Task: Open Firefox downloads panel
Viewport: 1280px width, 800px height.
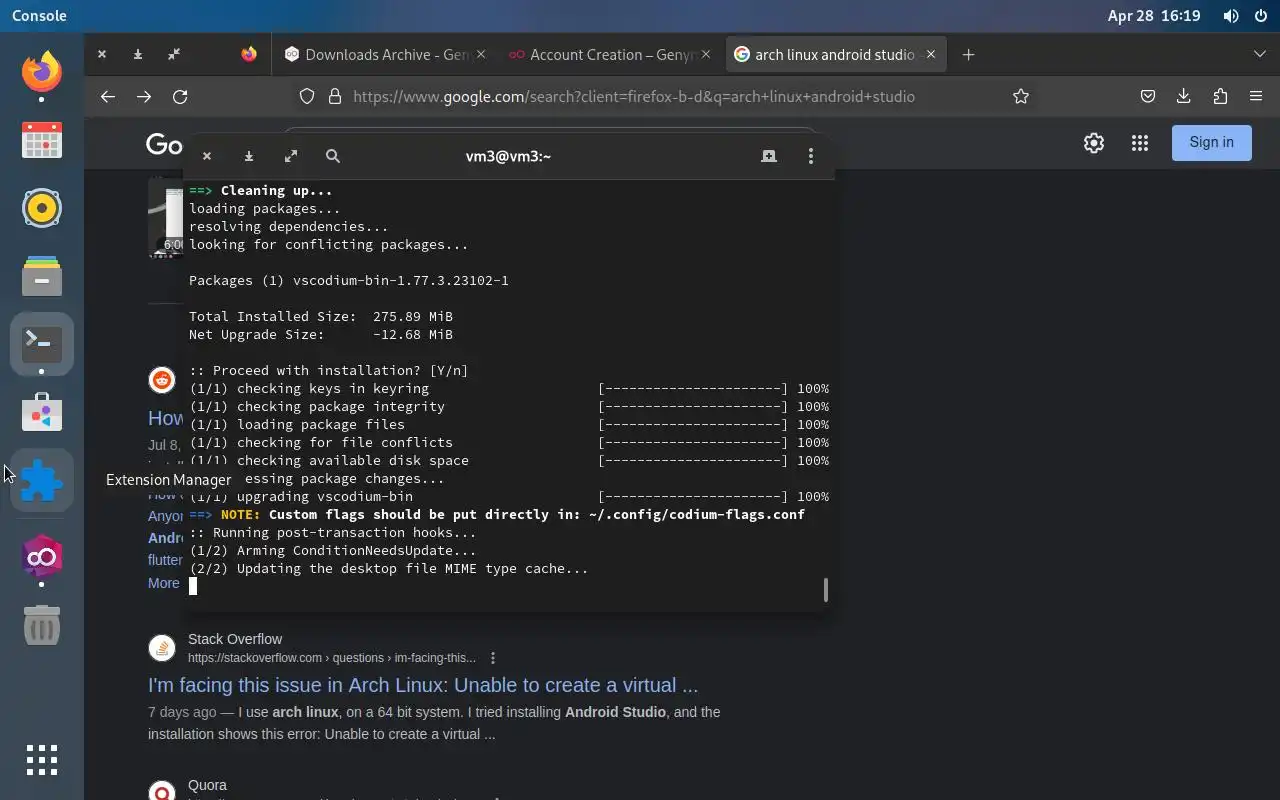Action: [1184, 97]
